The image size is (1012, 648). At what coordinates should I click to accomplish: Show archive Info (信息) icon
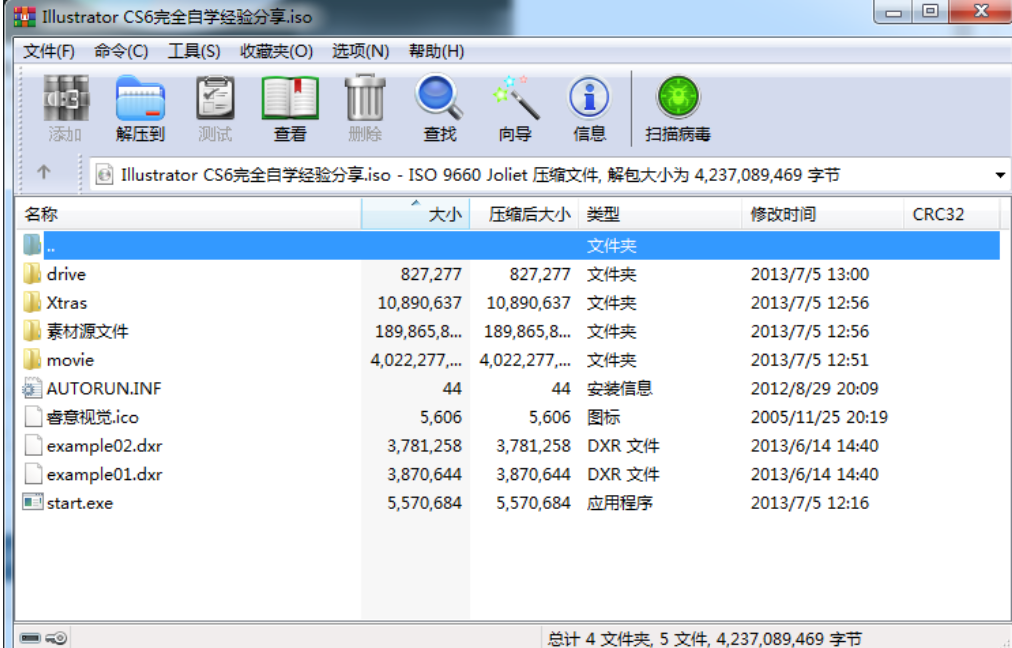coord(589,108)
